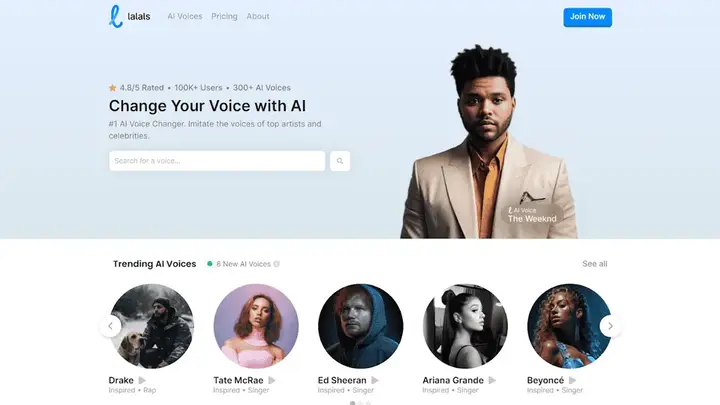
Task: Click the info icon beside New AI Voices
Action: pos(276,264)
